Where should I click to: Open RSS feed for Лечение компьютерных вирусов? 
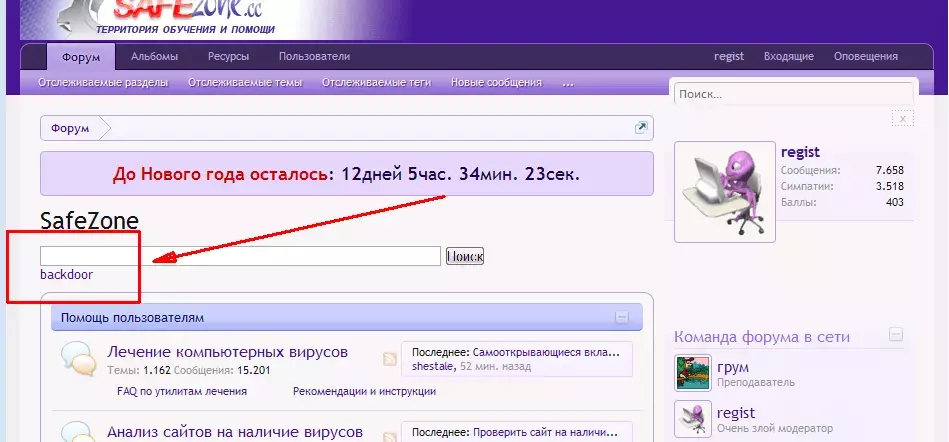(389, 359)
